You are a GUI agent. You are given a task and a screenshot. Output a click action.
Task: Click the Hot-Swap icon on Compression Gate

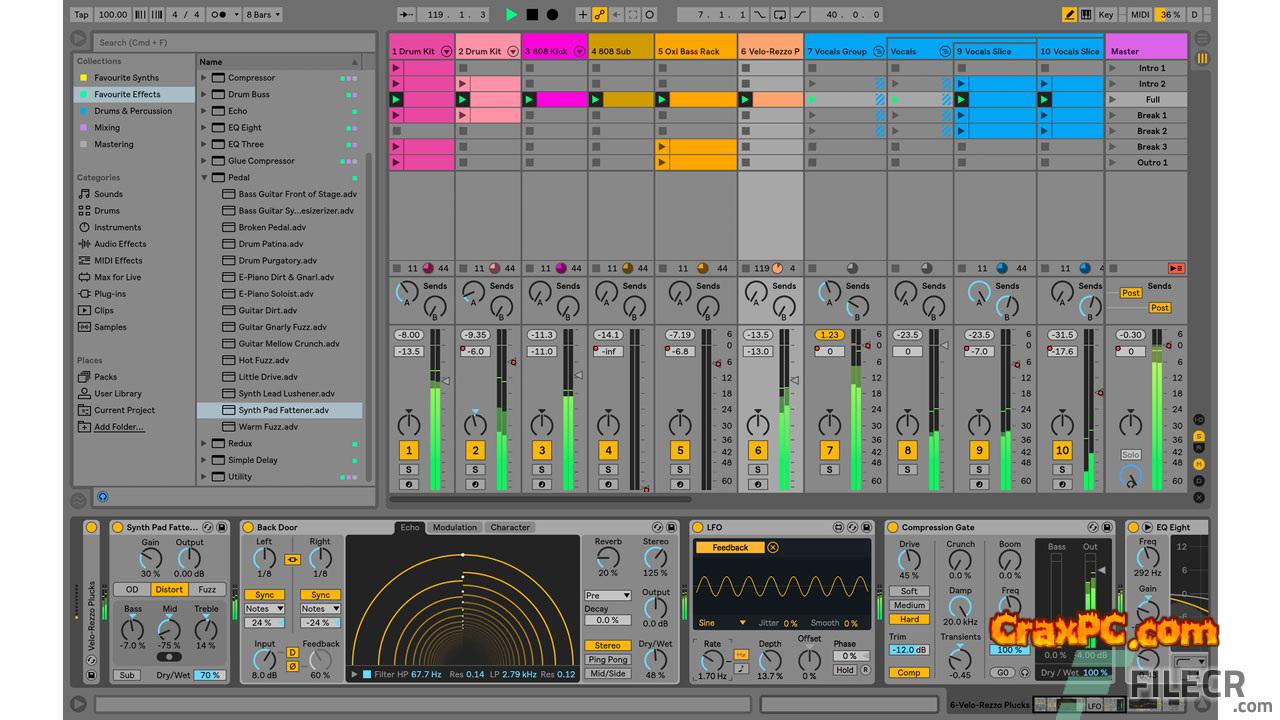pyautogui.click(x=1093, y=527)
